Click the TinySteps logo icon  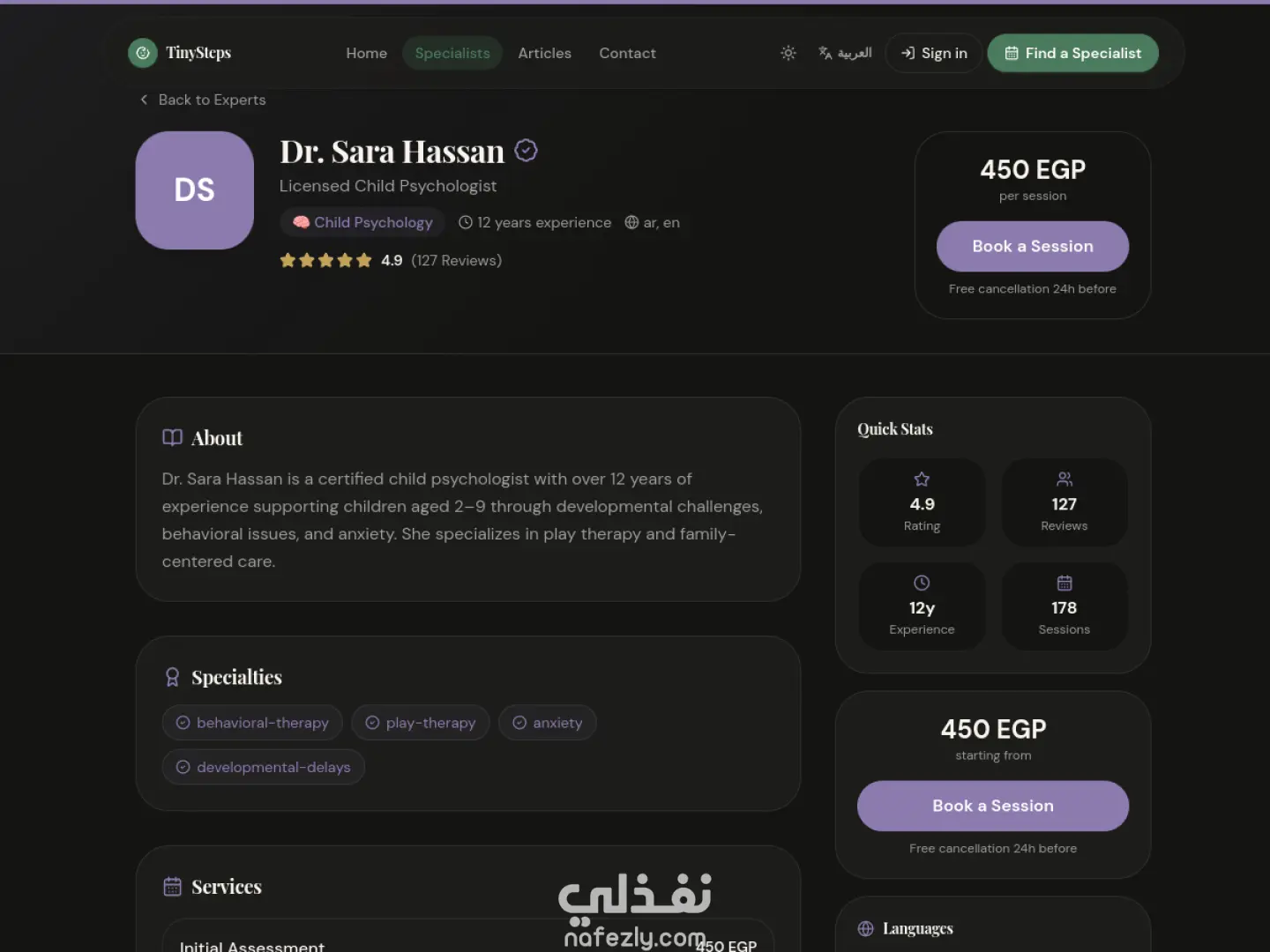pyautogui.click(x=143, y=53)
